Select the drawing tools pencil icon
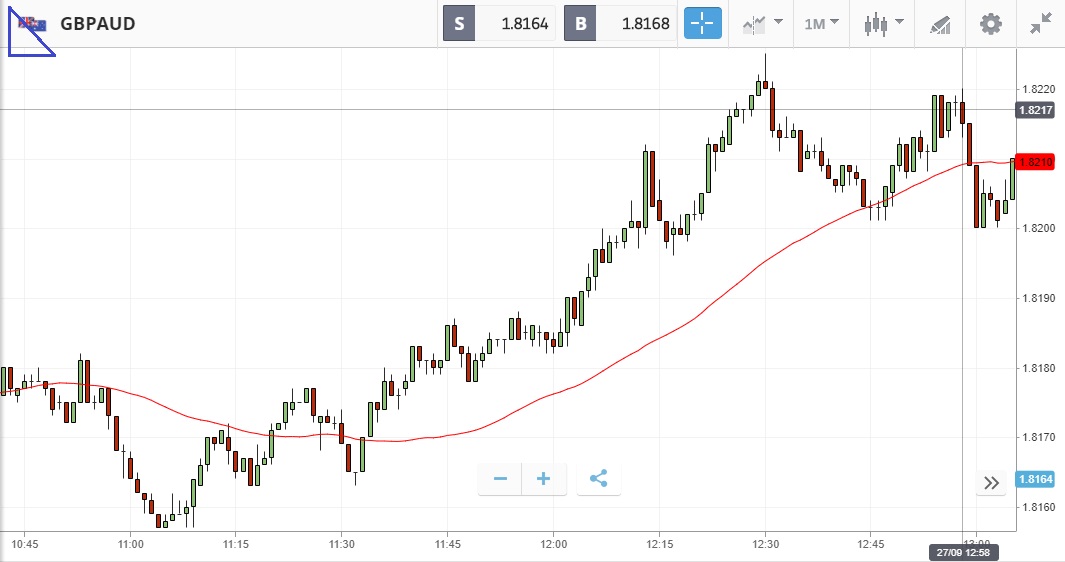This screenshot has height=562, width=1065. pyautogui.click(x=940, y=23)
